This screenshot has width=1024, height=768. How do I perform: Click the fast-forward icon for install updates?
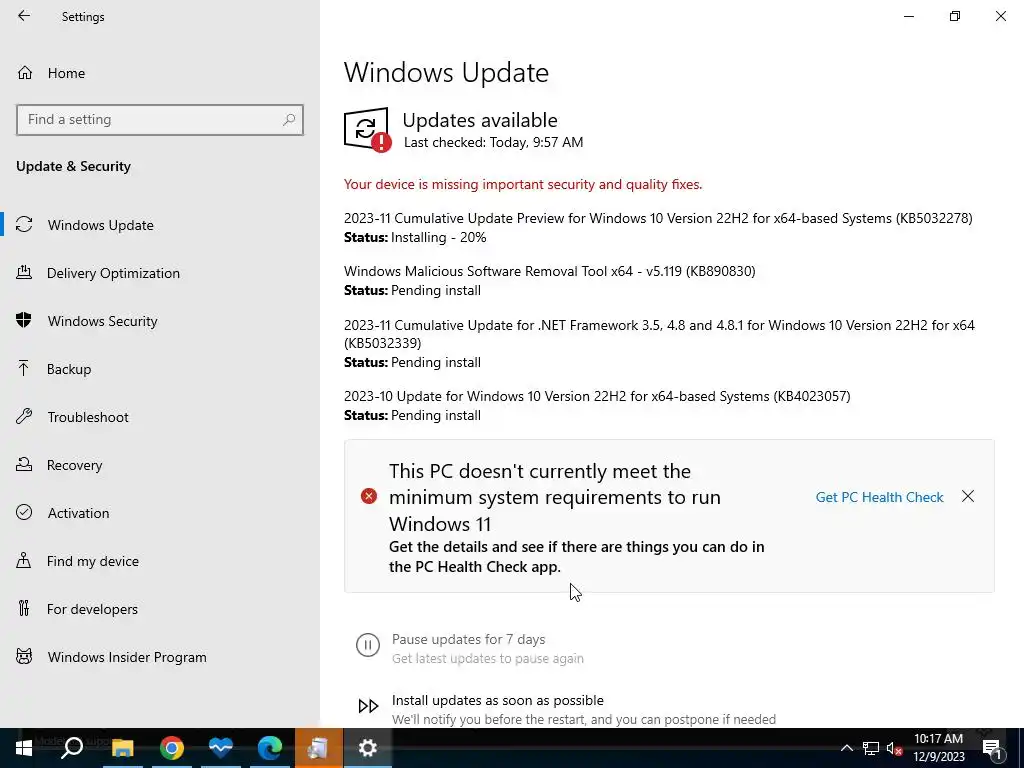[x=368, y=706]
